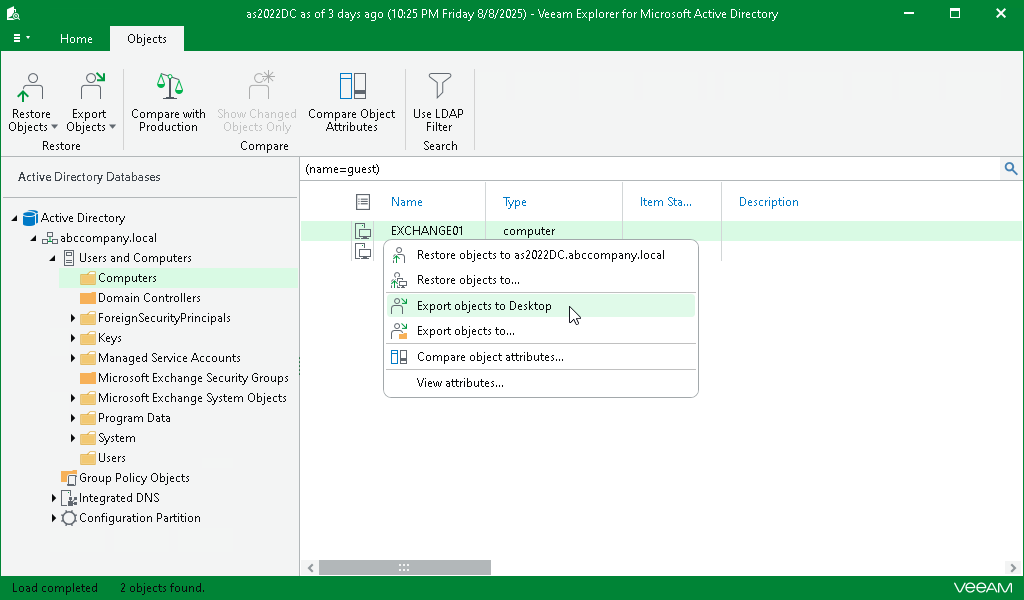This screenshot has width=1024, height=600.
Task: Expand the Managed Service Accounts folder
Action: click(72, 358)
